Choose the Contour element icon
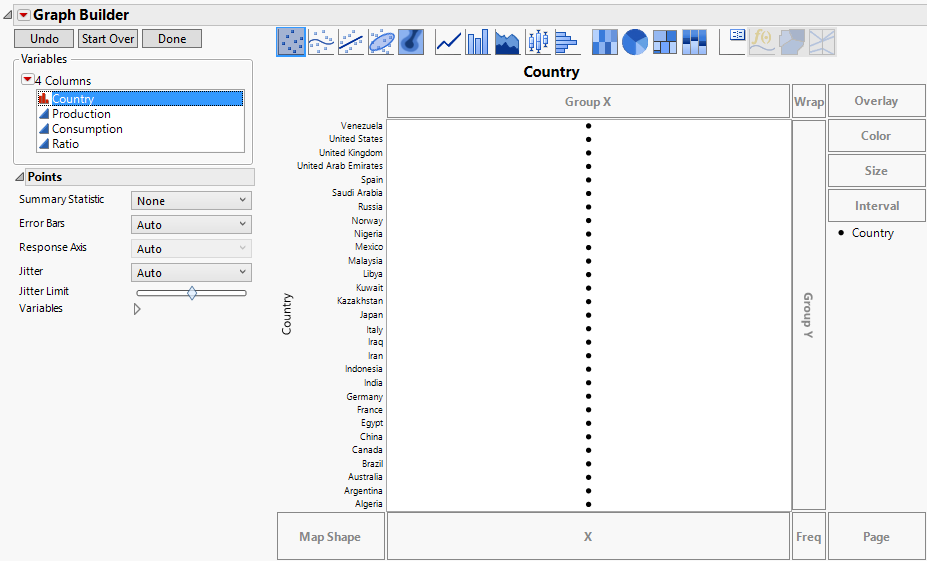 pos(411,42)
